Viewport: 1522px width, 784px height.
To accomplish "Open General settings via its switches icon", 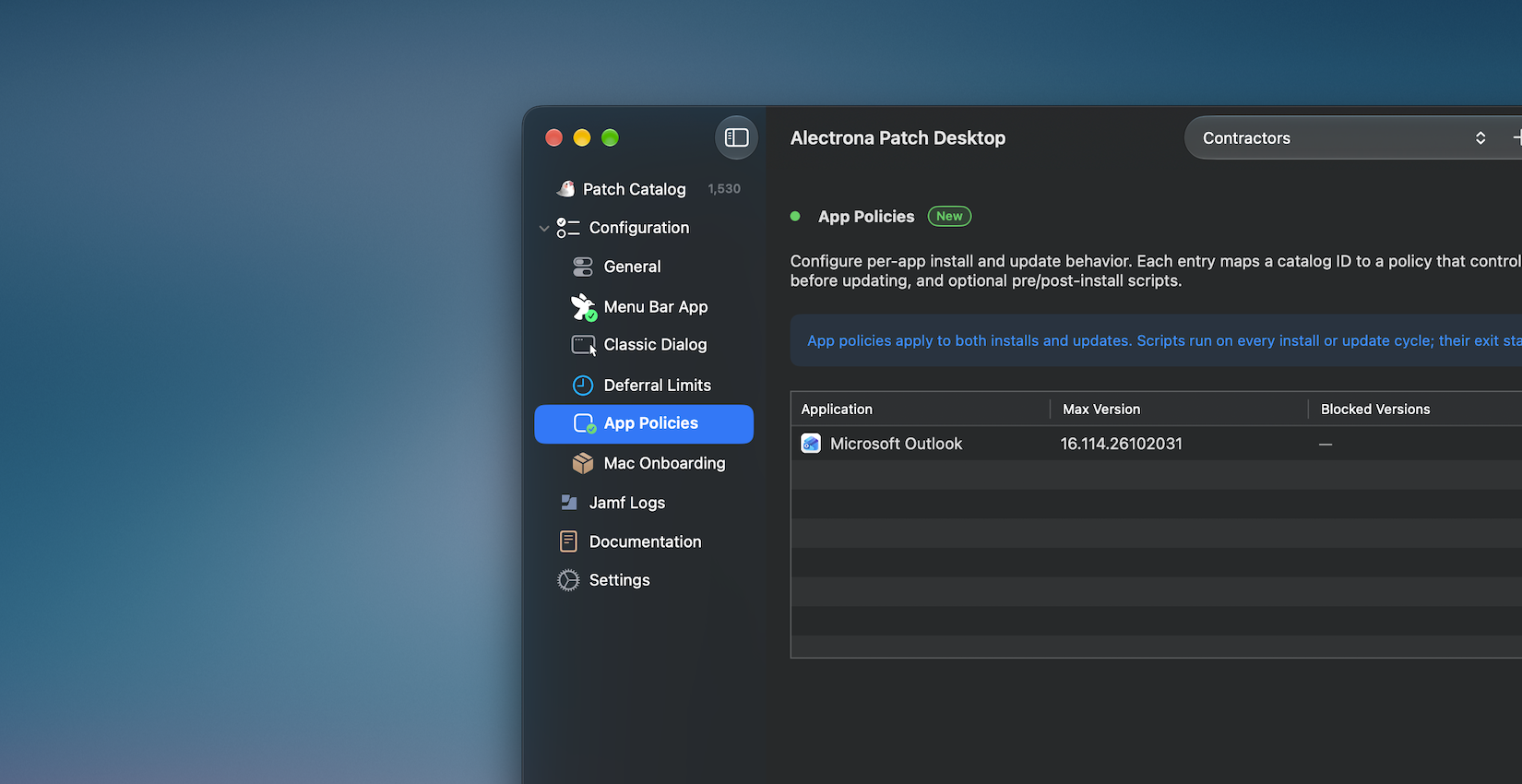I will 583,267.
